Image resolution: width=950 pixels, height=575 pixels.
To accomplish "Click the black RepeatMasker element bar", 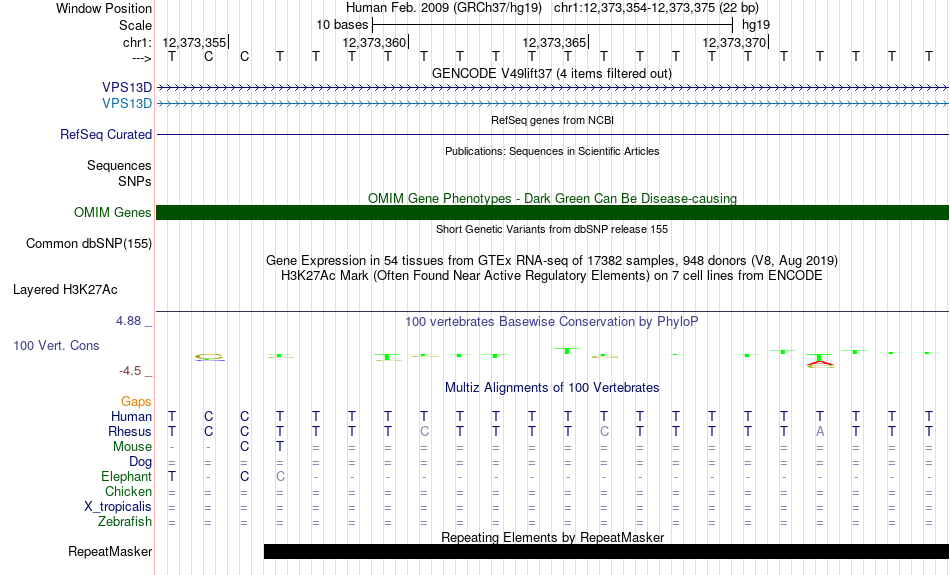I will [606, 551].
